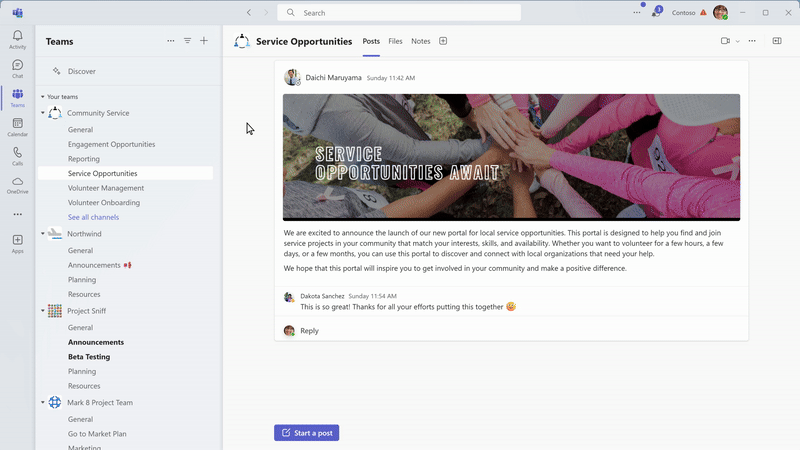Viewport: 800px width, 450px height.
Task: Open the Northwind Resources channel
Action: [84, 294]
